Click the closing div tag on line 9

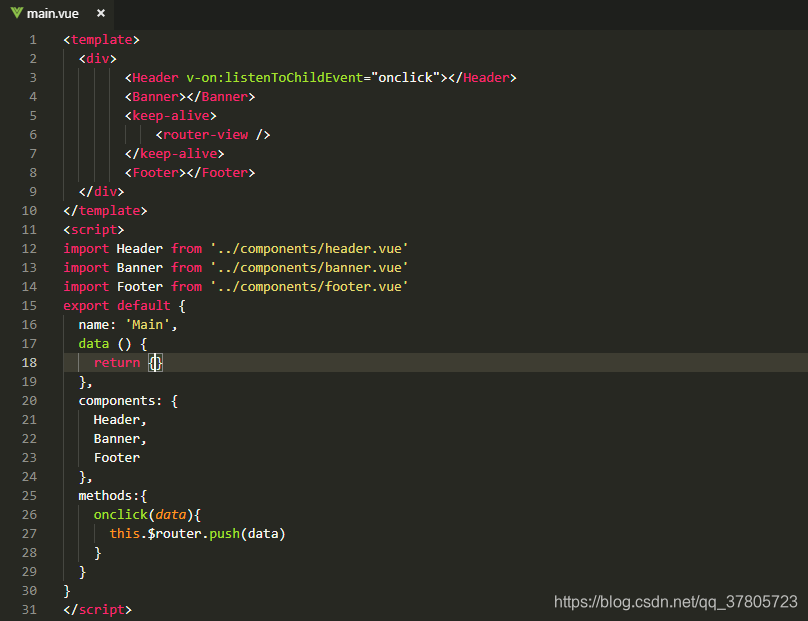102,192
